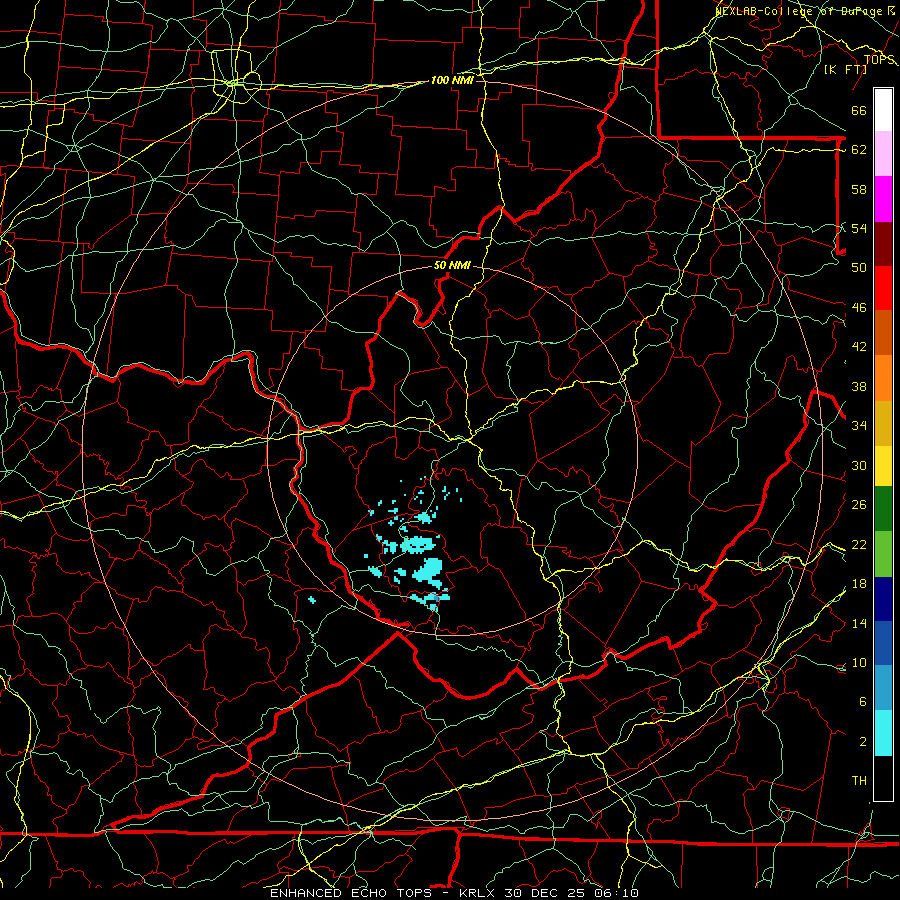This screenshot has height=900, width=900.
Task: Click the legend value "14"
Action: 859,623
